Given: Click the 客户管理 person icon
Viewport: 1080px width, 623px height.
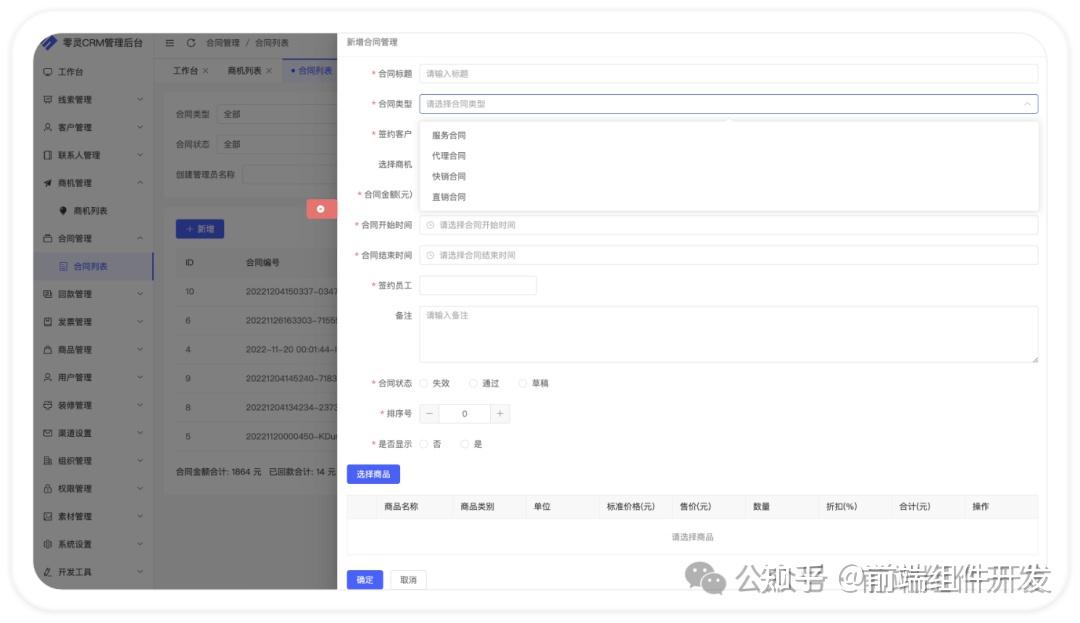Looking at the screenshot, I should (48, 127).
